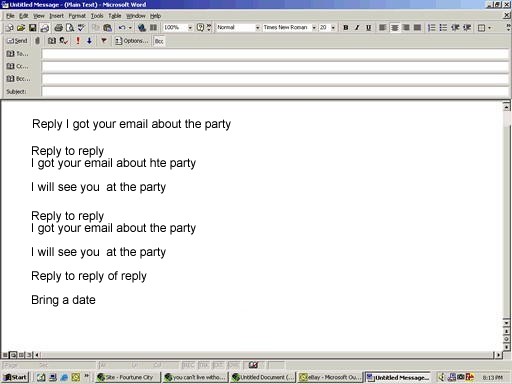Apply an outside border
Image resolution: width=512 pixels, height=384 pixels.
point(481,28)
